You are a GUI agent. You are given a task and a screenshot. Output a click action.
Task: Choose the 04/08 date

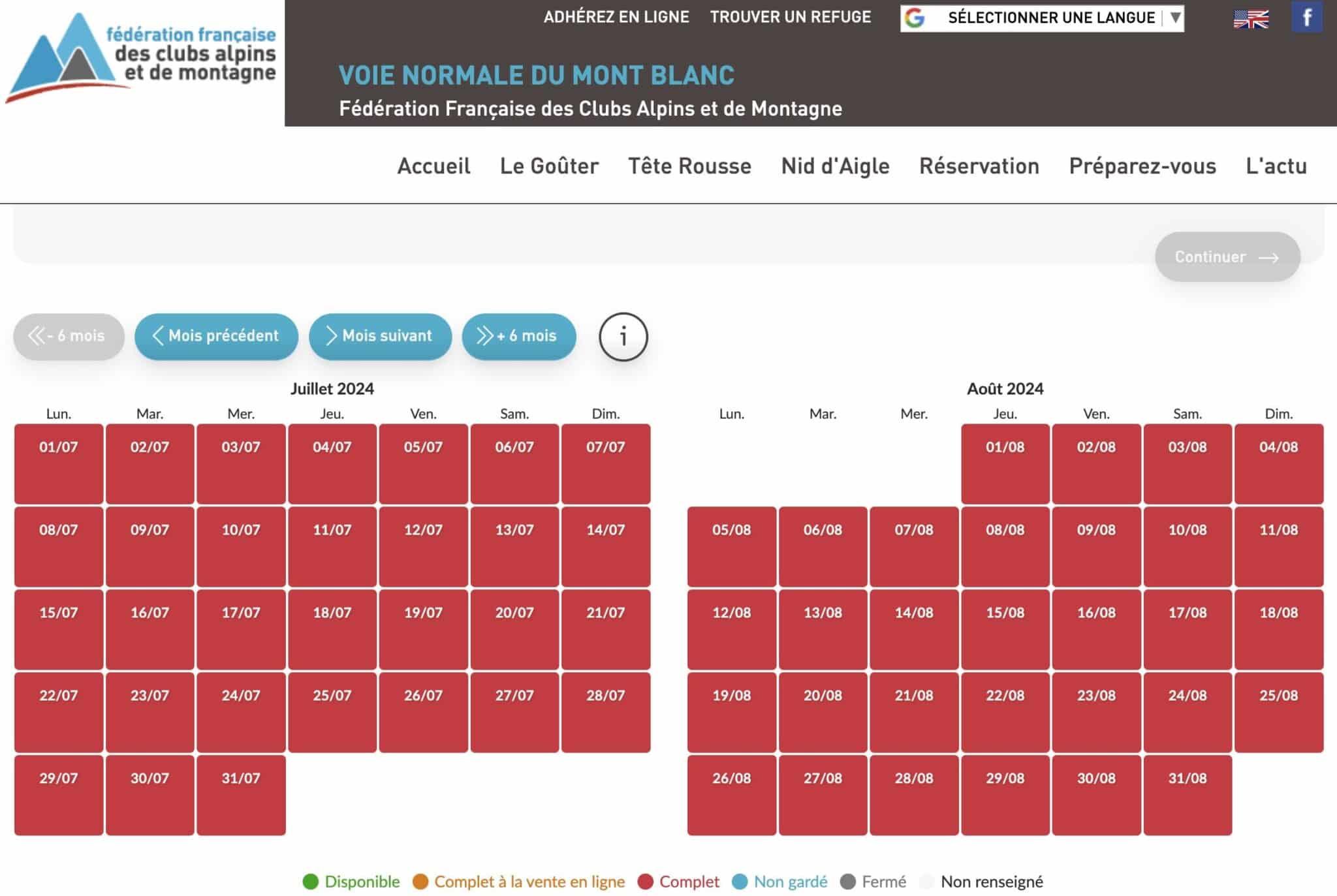(1279, 463)
